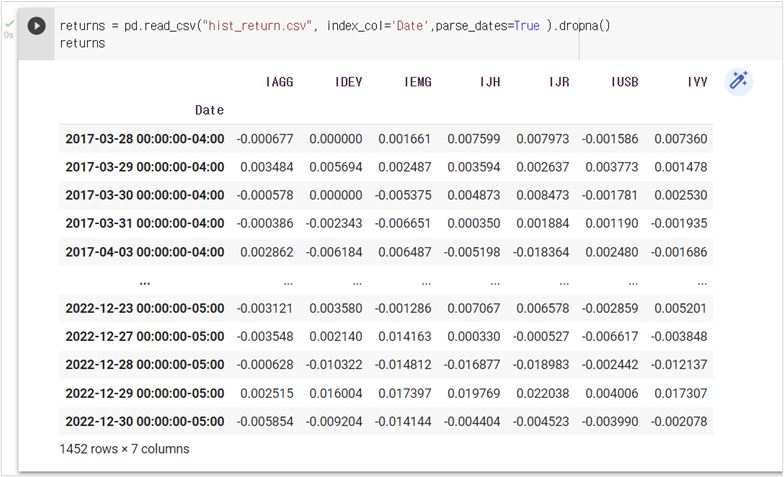This screenshot has width=784, height=477.
Task: Select the IUSB column header
Action: [x=626, y=82]
